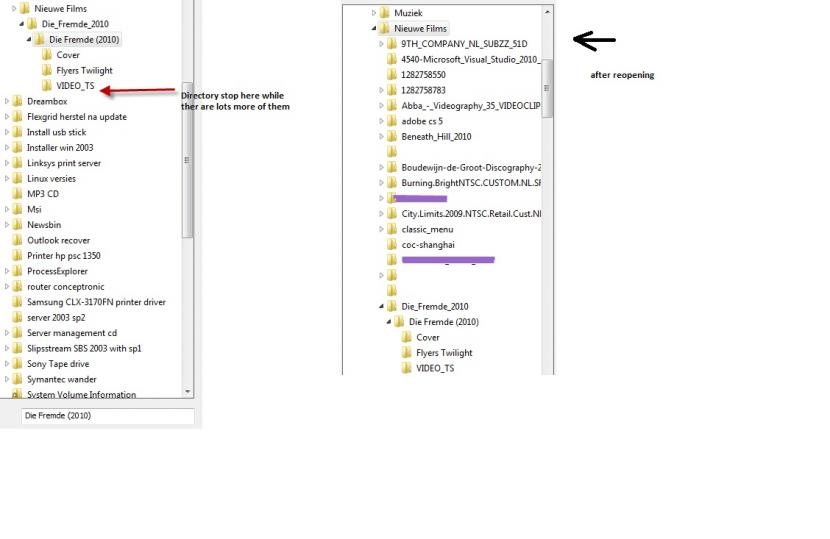Click the Outlook recover folder icon
The height and width of the screenshot is (539, 830).
(x=17, y=240)
